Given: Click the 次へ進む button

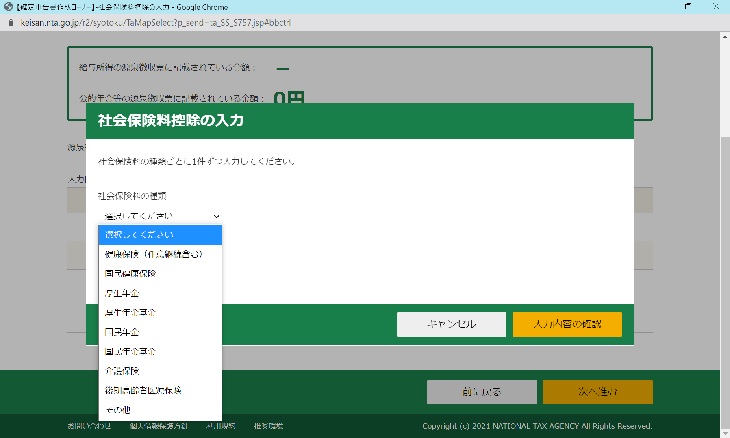Looking at the screenshot, I should (598, 392).
